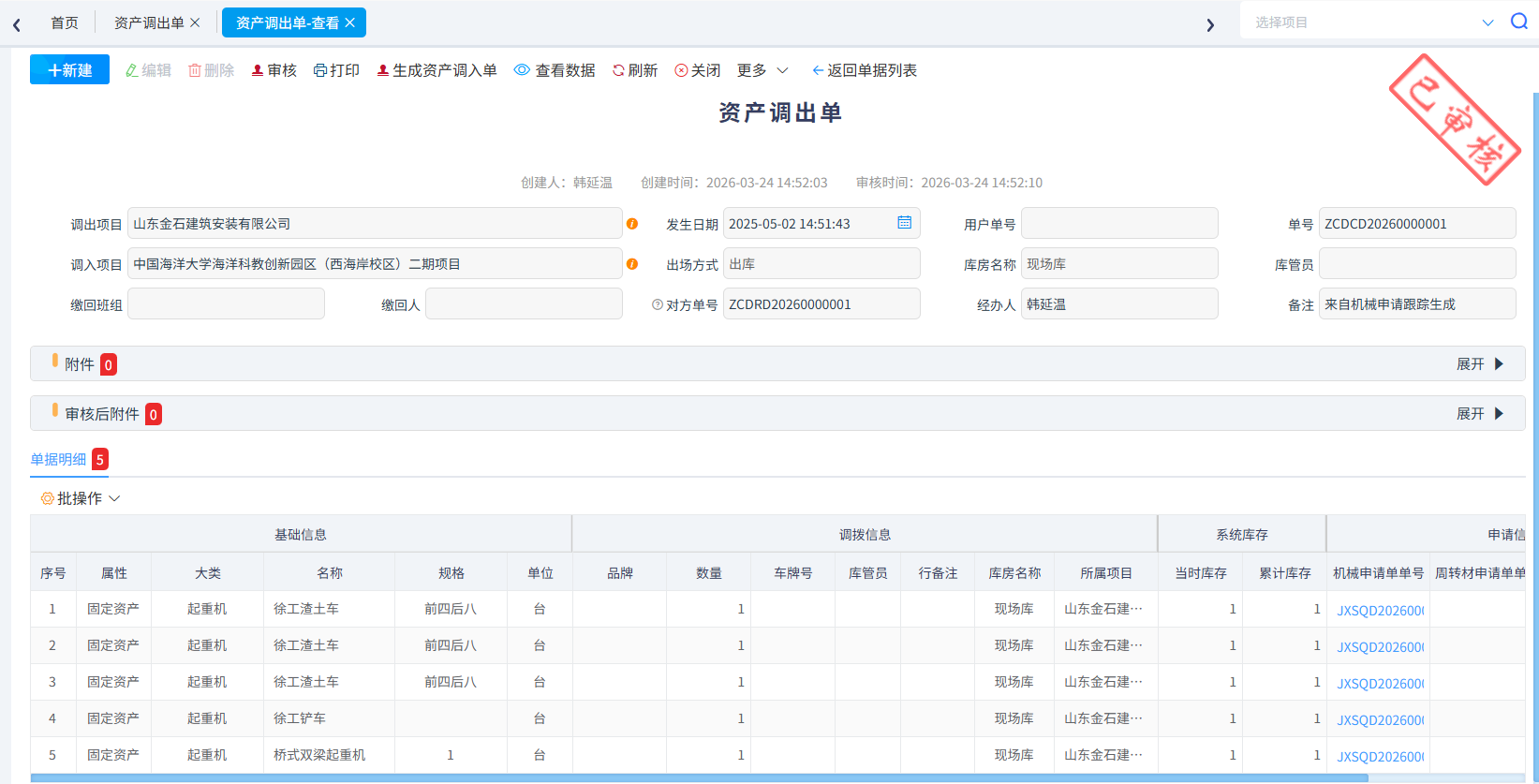
Task: Click 审核 in the toolbar
Action: coord(274,70)
